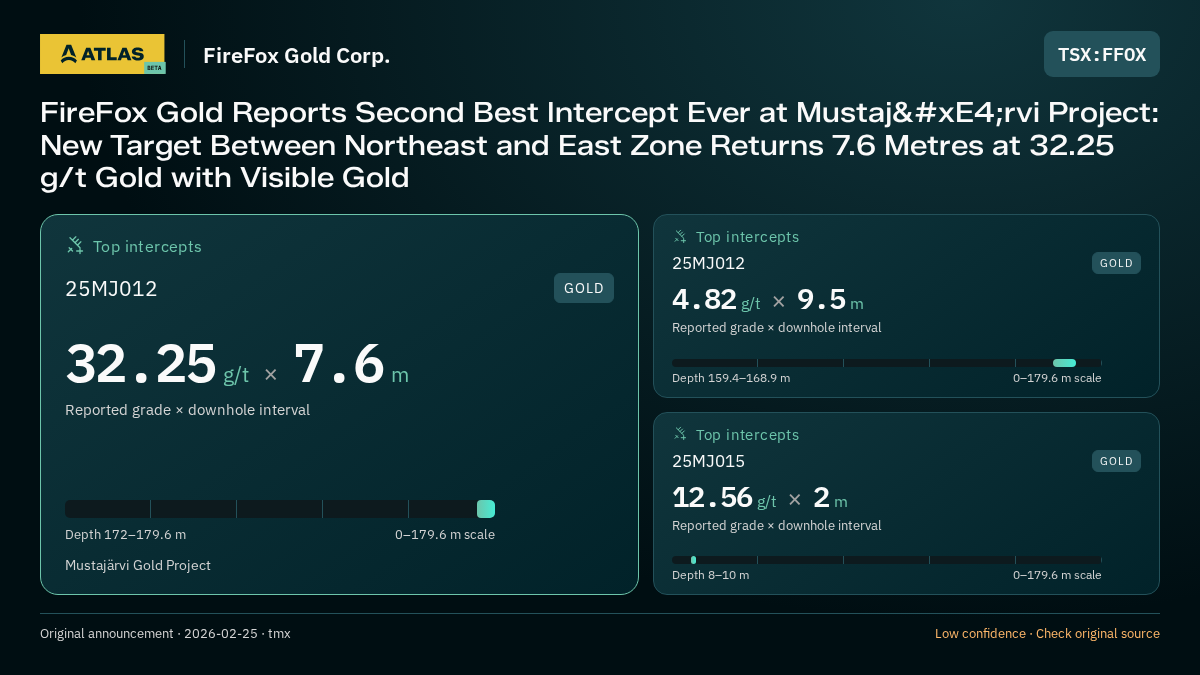Click the 'Depth 159.4–168.9 m' label

tap(731, 378)
